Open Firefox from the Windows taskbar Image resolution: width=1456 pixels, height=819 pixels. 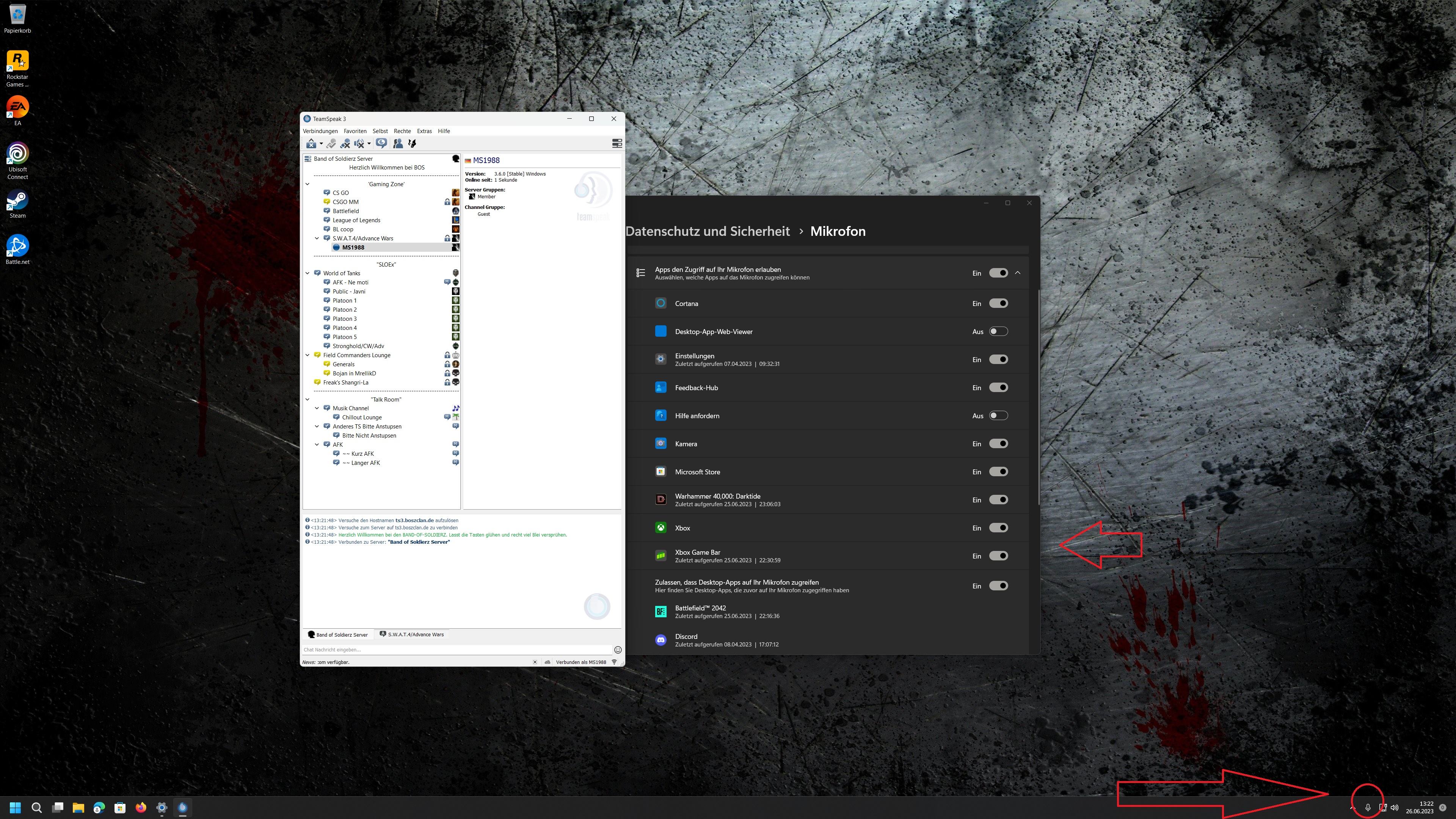(x=141, y=808)
